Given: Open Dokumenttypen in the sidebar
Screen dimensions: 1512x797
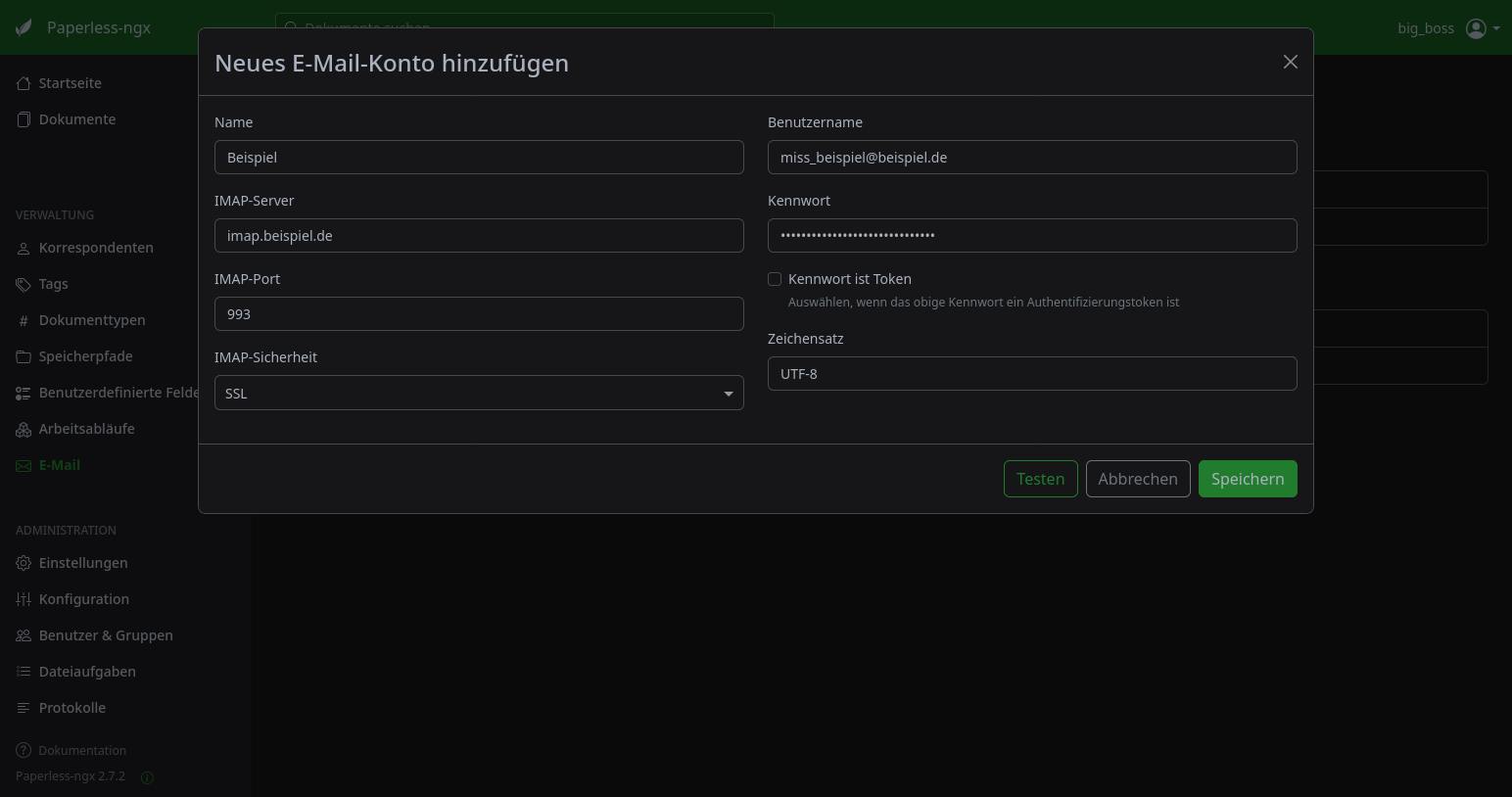Looking at the screenshot, I should point(92,320).
